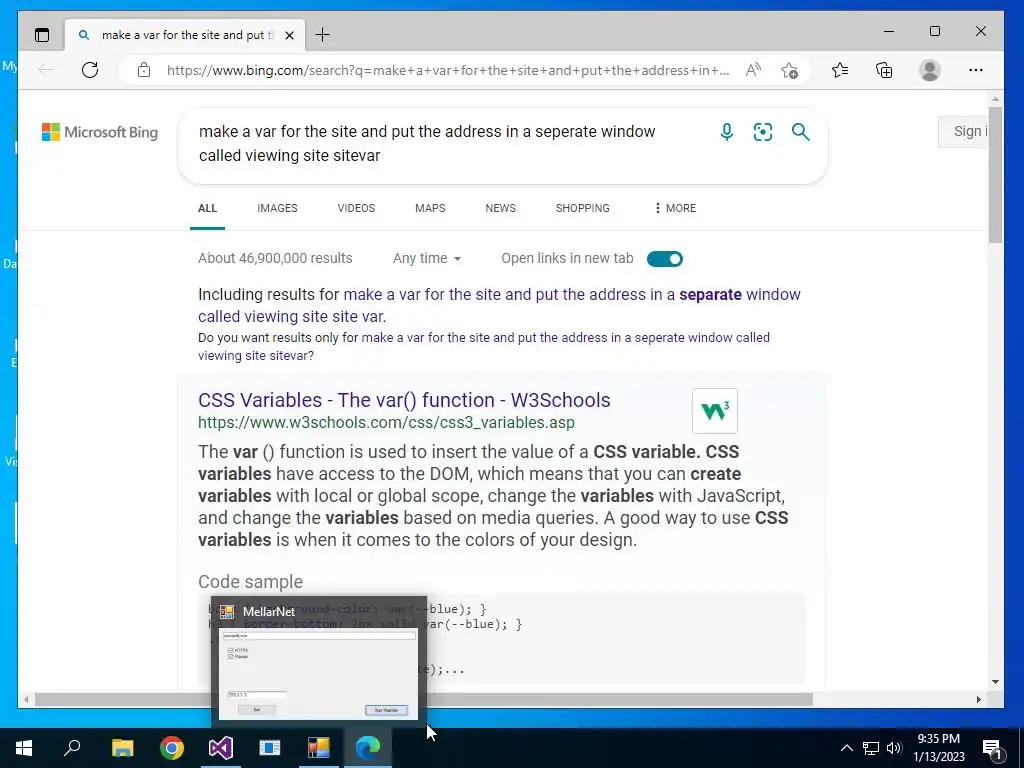Switch to MellarNet app in taskbar
The height and width of the screenshot is (768, 1024).
point(319,748)
